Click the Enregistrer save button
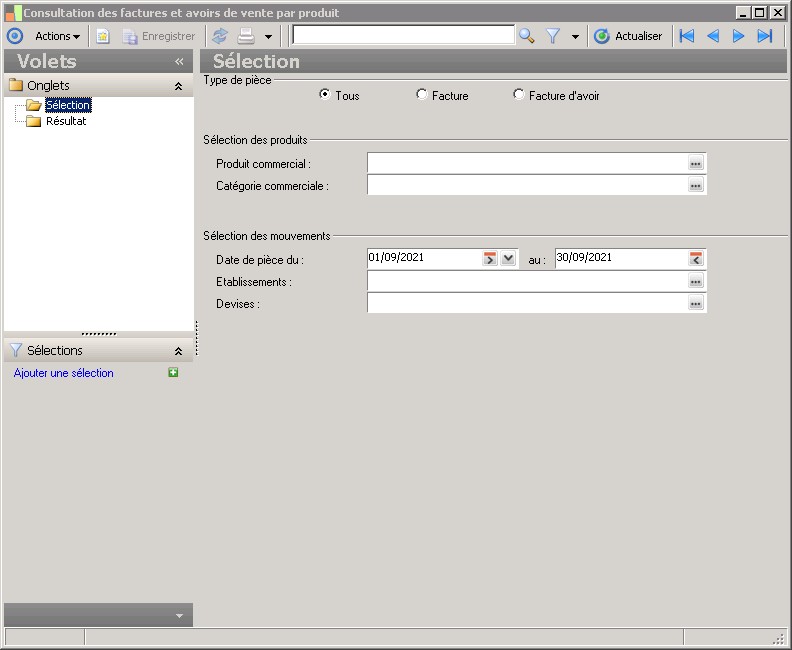The image size is (792, 650). [x=159, y=36]
